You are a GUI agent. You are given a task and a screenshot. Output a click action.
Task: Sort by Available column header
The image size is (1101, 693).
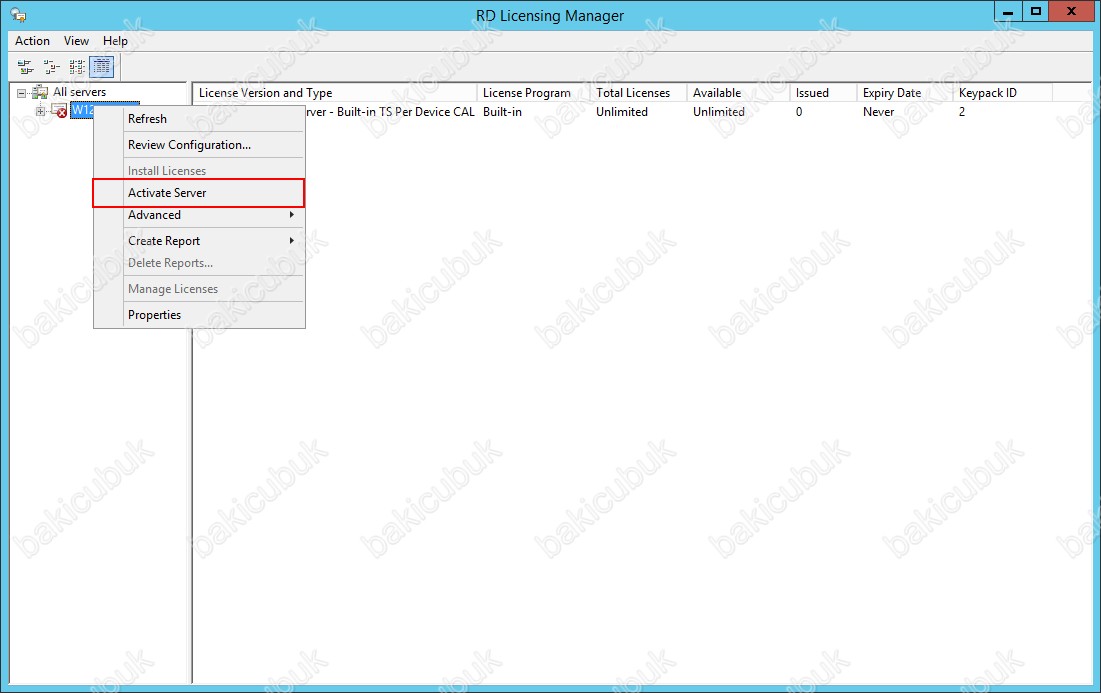[738, 93]
